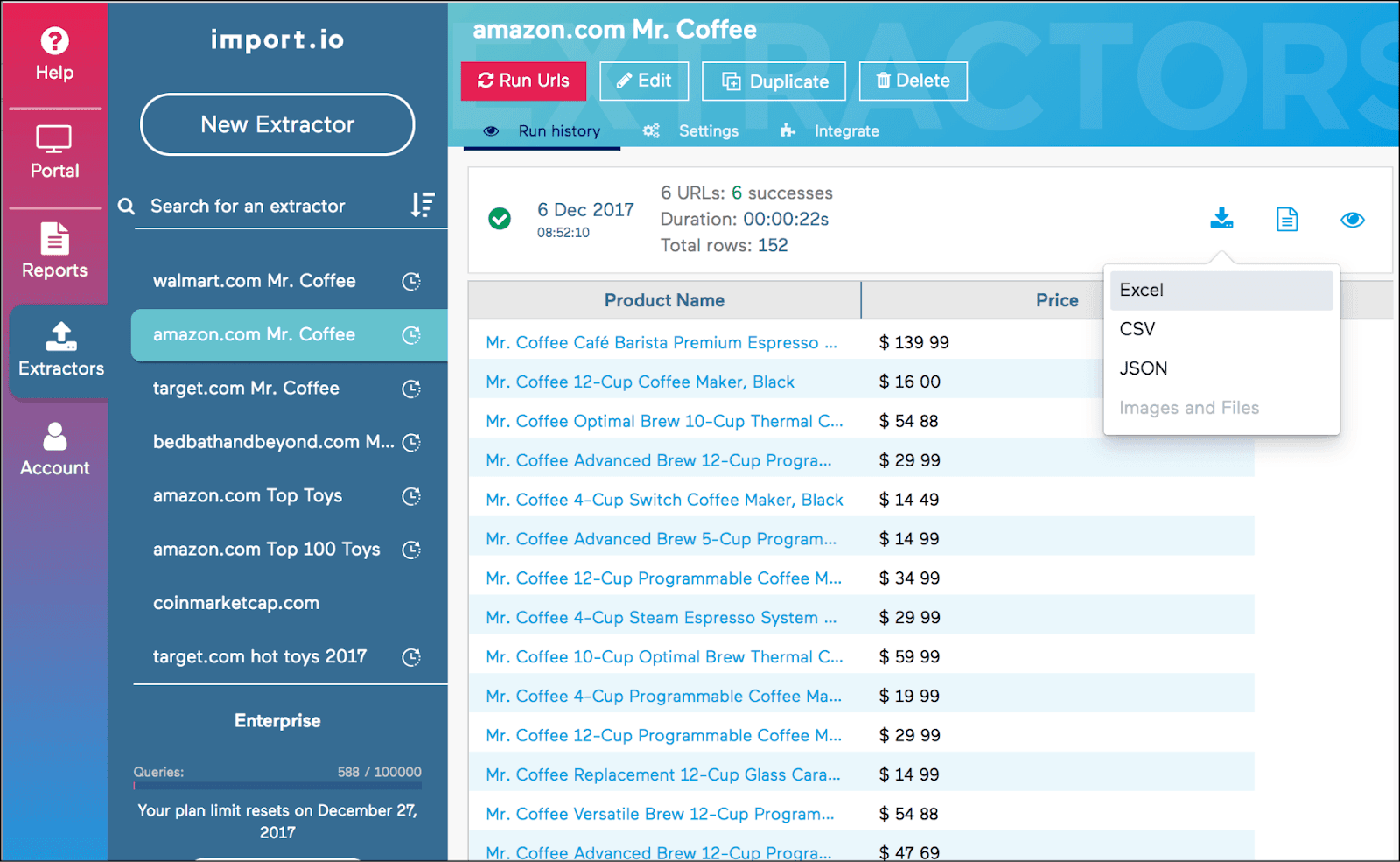Screen dimensions: 1400x862
Task: Open Mr. Coffee 4-Cup Programmable Coffee Maker link
Action: (x=664, y=697)
